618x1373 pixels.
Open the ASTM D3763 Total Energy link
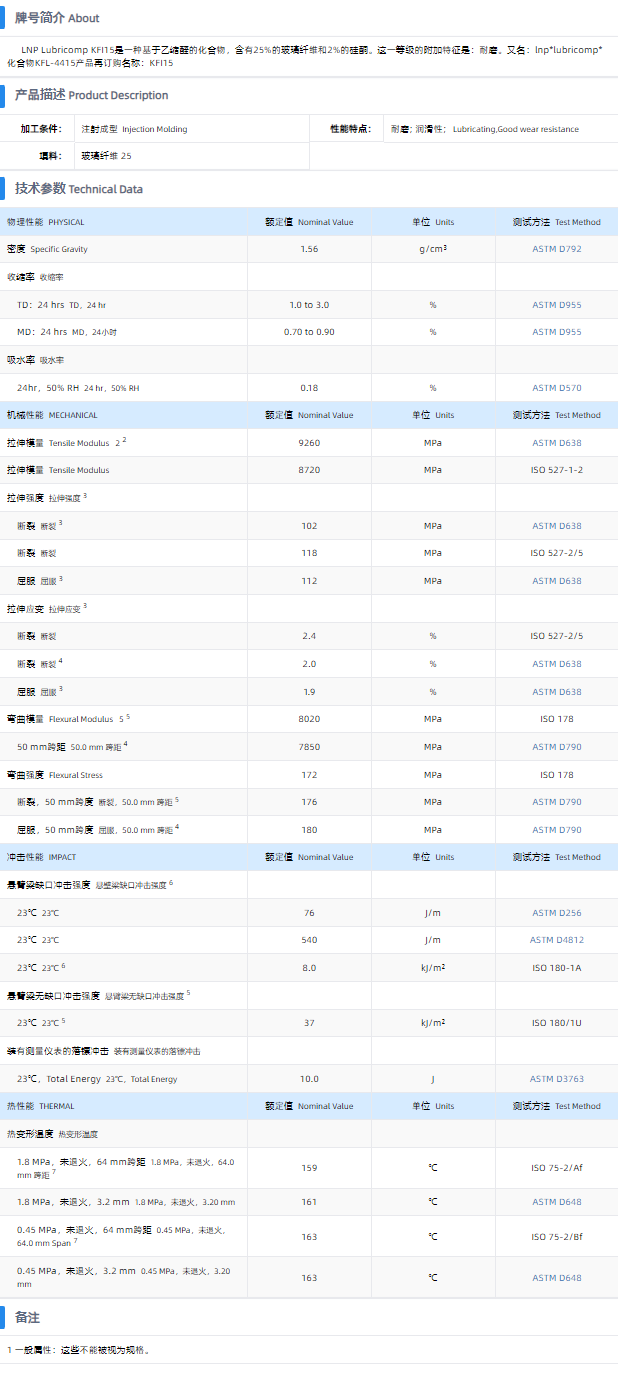click(556, 1079)
